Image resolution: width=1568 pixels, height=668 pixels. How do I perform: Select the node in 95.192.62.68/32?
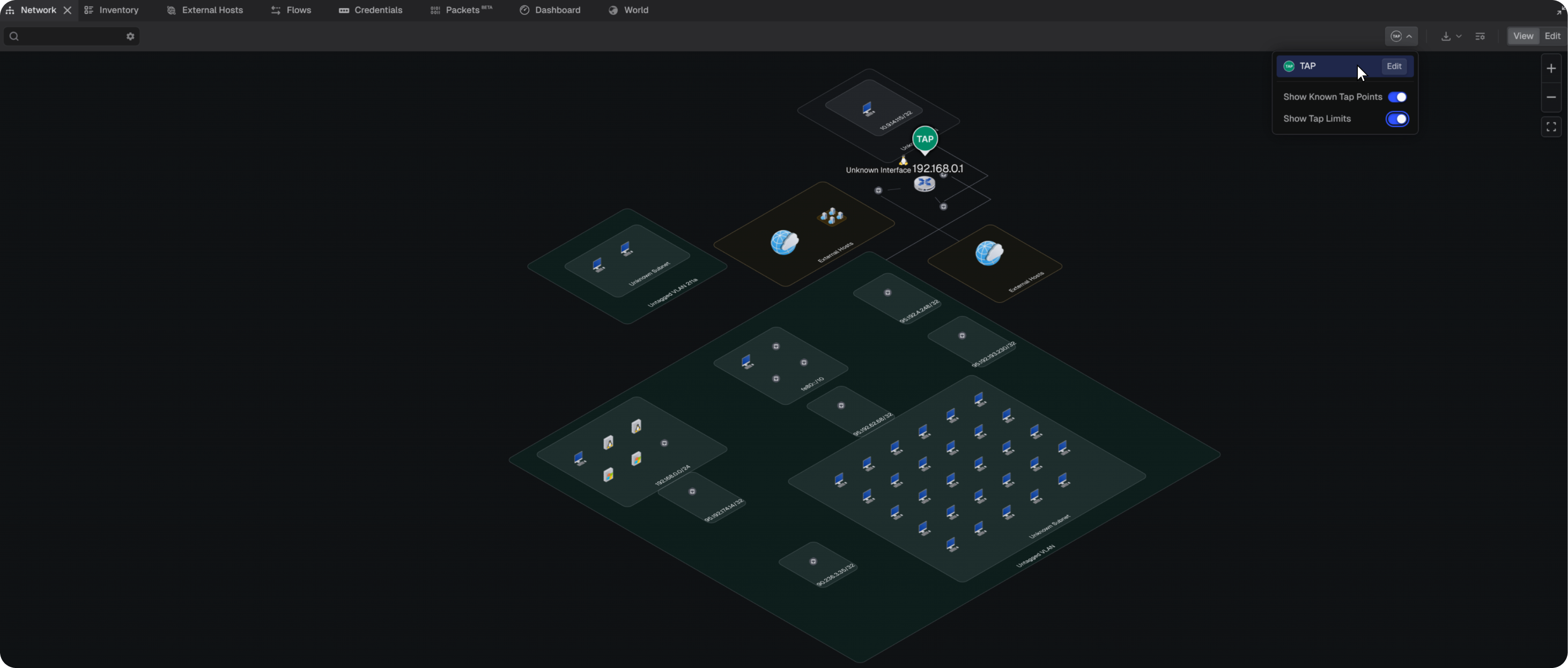tap(841, 406)
